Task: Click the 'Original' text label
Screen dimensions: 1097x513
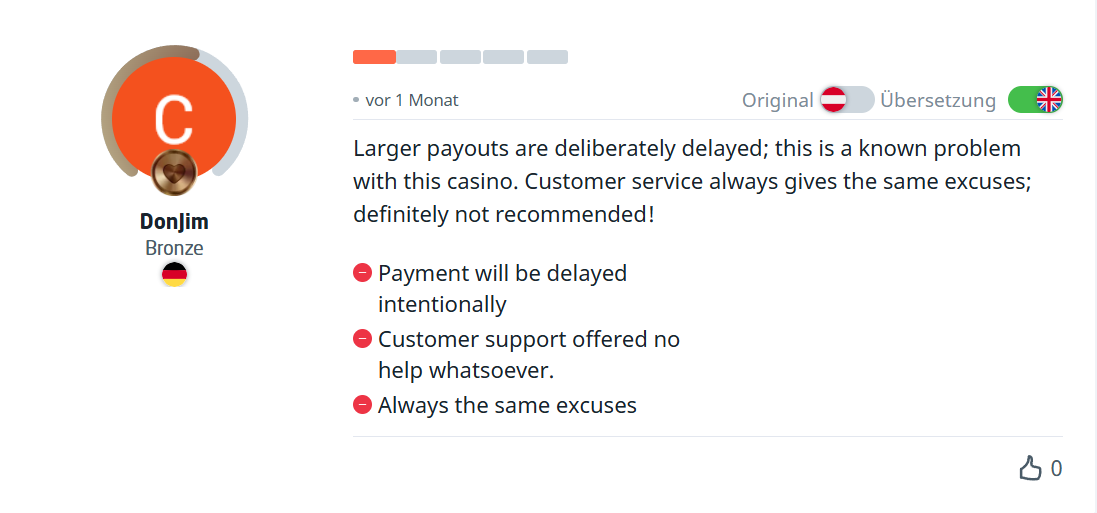Action: tap(777, 100)
